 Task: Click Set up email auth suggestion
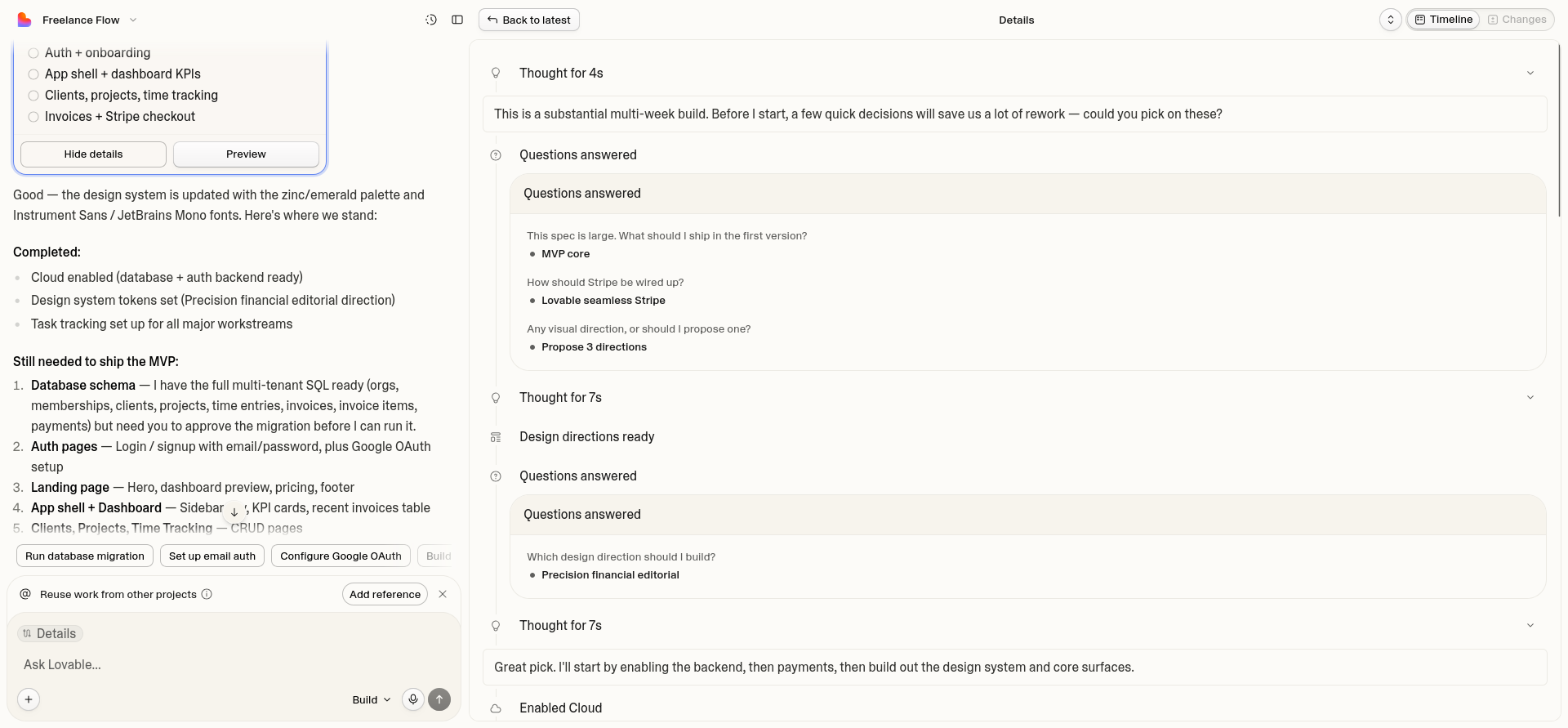(212, 556)
